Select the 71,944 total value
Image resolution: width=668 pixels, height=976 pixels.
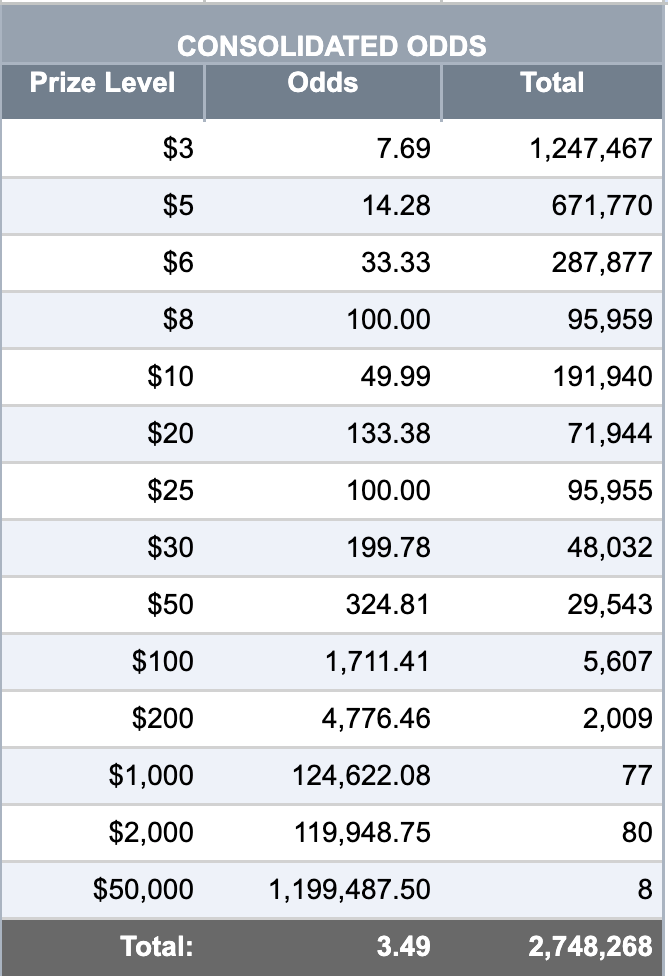point(609,434)
